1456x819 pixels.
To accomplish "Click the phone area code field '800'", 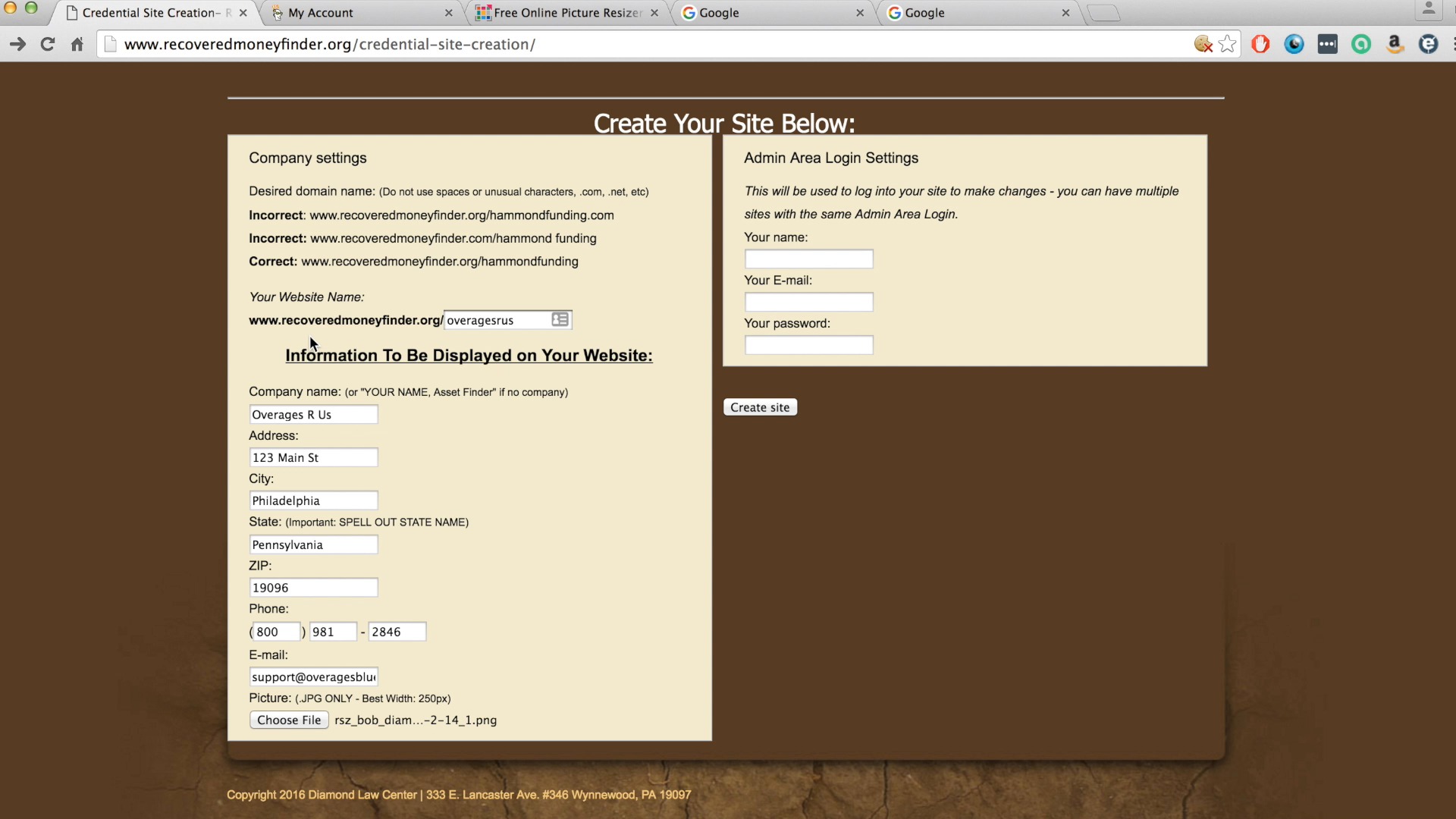I will (277, 632).
